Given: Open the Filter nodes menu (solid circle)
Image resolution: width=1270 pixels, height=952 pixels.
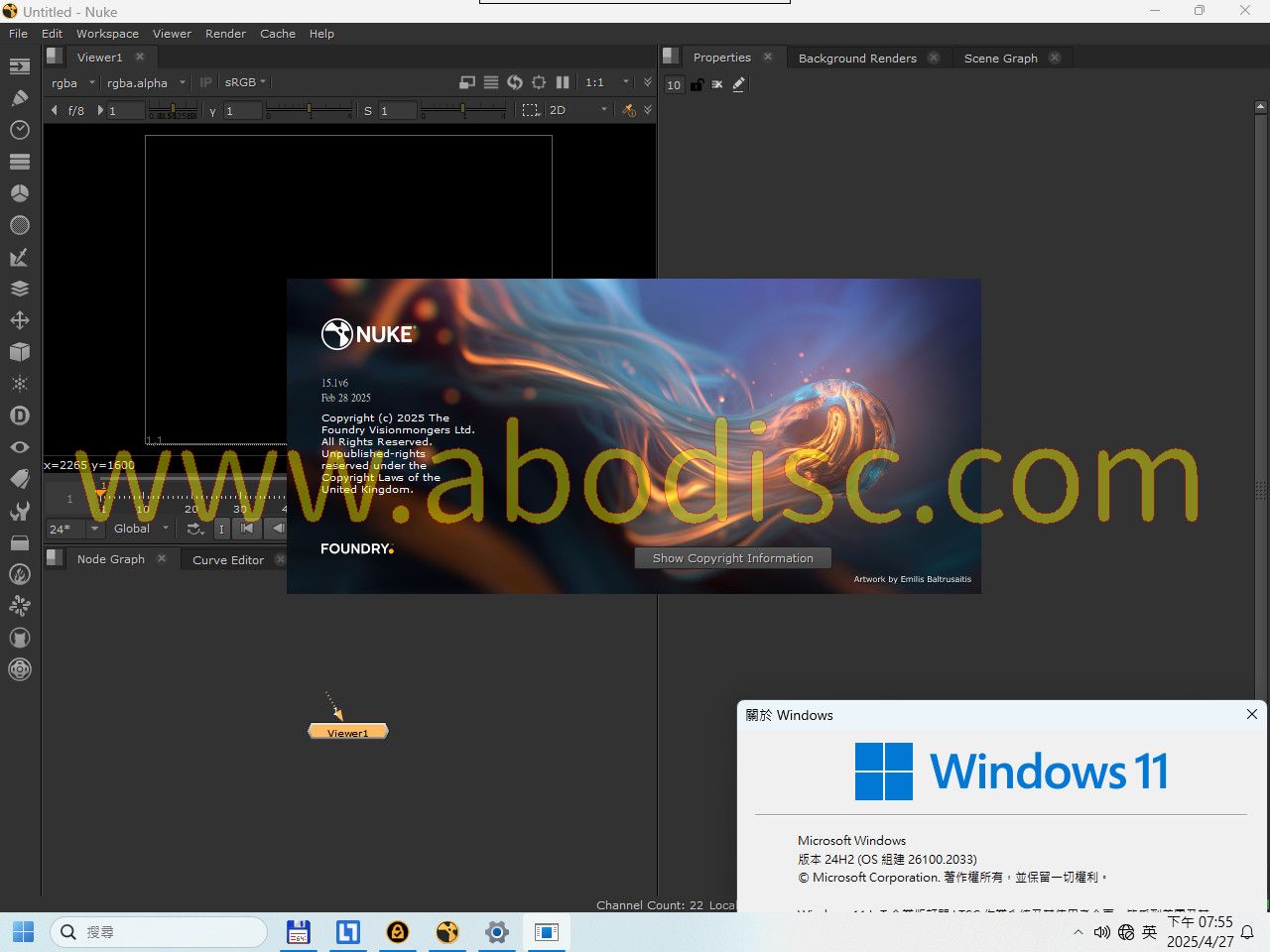Looking at the screenshot, I should [20, 225].
